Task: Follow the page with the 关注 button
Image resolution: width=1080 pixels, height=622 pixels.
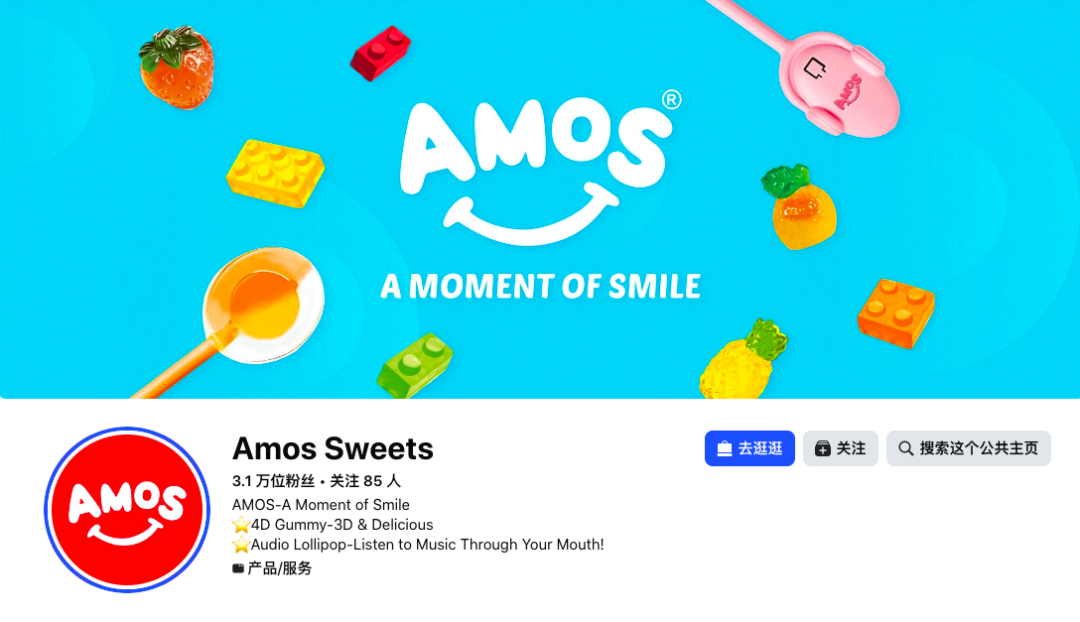Action: tap(840, 448)
